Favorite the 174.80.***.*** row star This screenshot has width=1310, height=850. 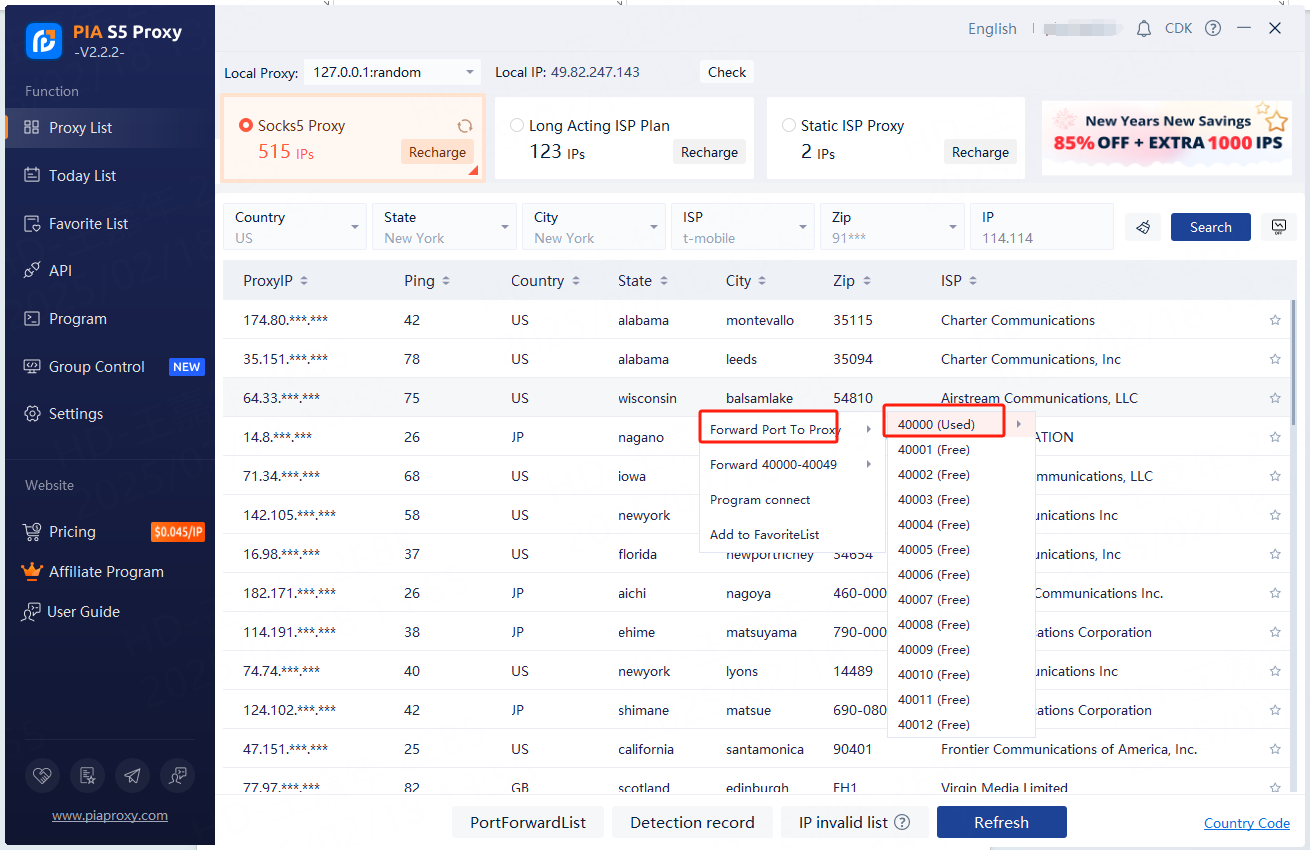tap(1275, 320)
